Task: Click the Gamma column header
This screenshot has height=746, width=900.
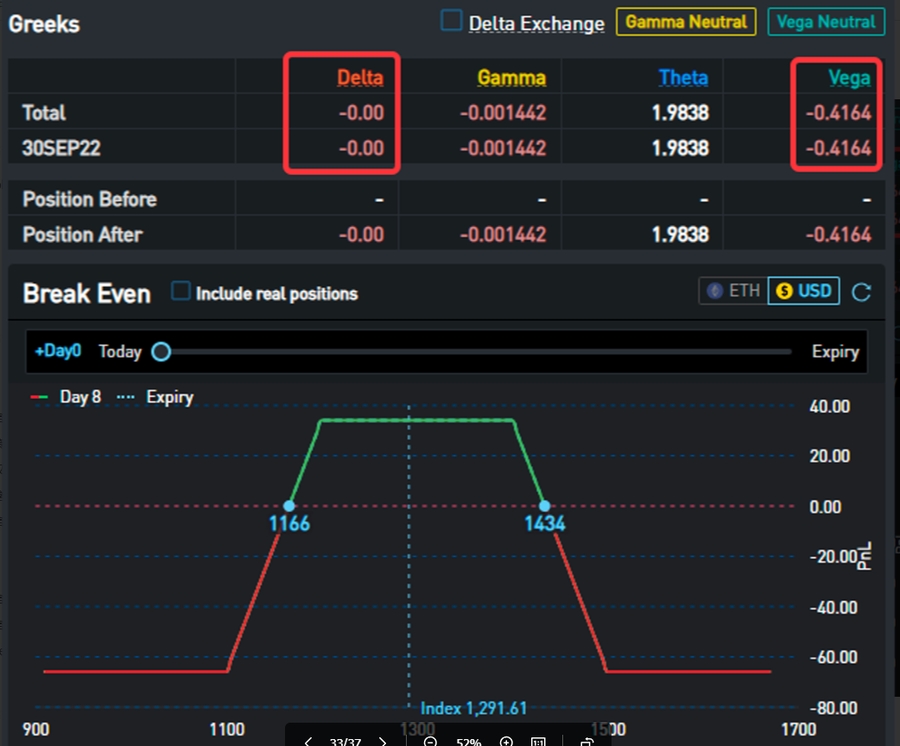Action: pos(511,78)
